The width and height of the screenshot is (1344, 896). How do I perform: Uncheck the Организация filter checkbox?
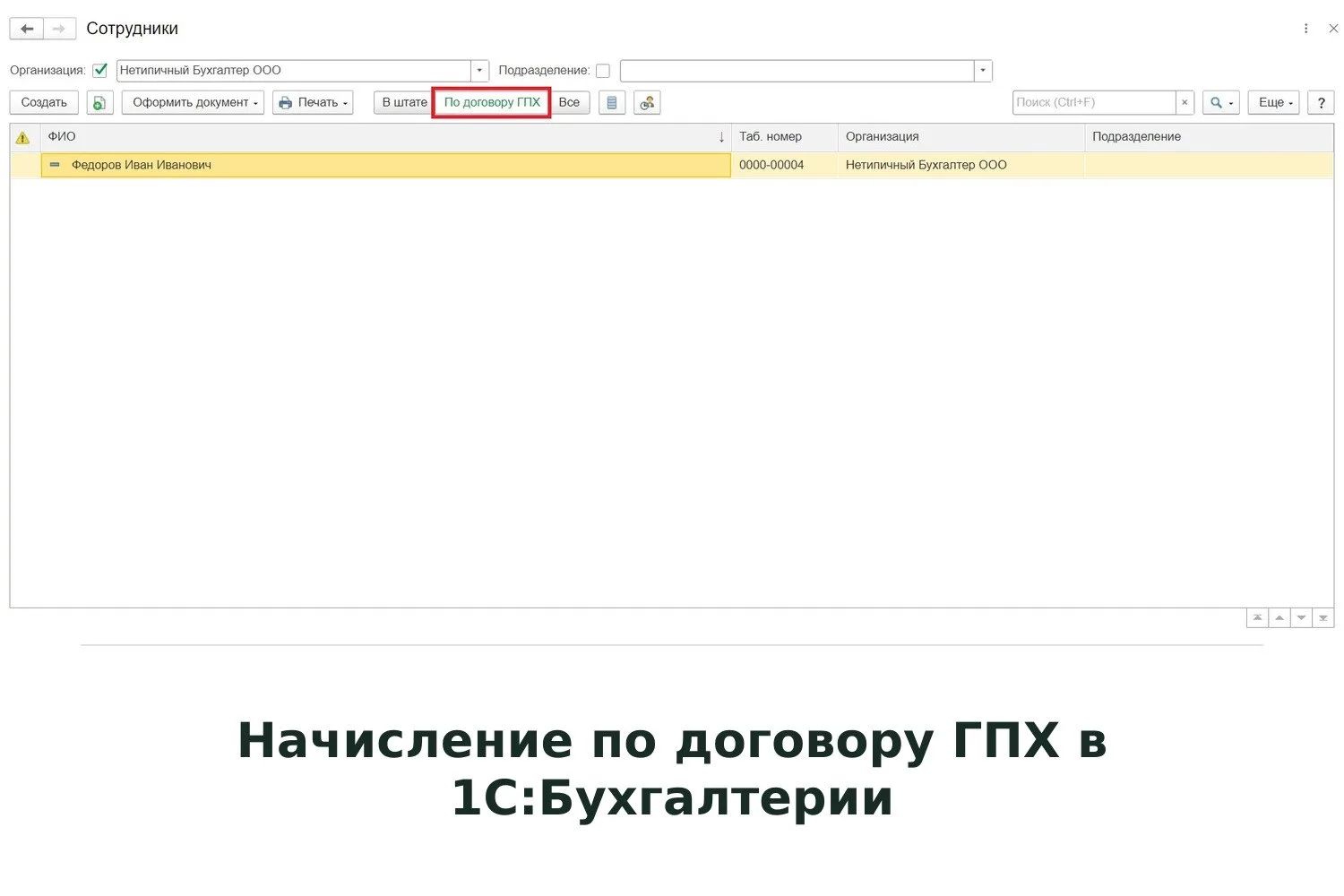coord(100,71)
